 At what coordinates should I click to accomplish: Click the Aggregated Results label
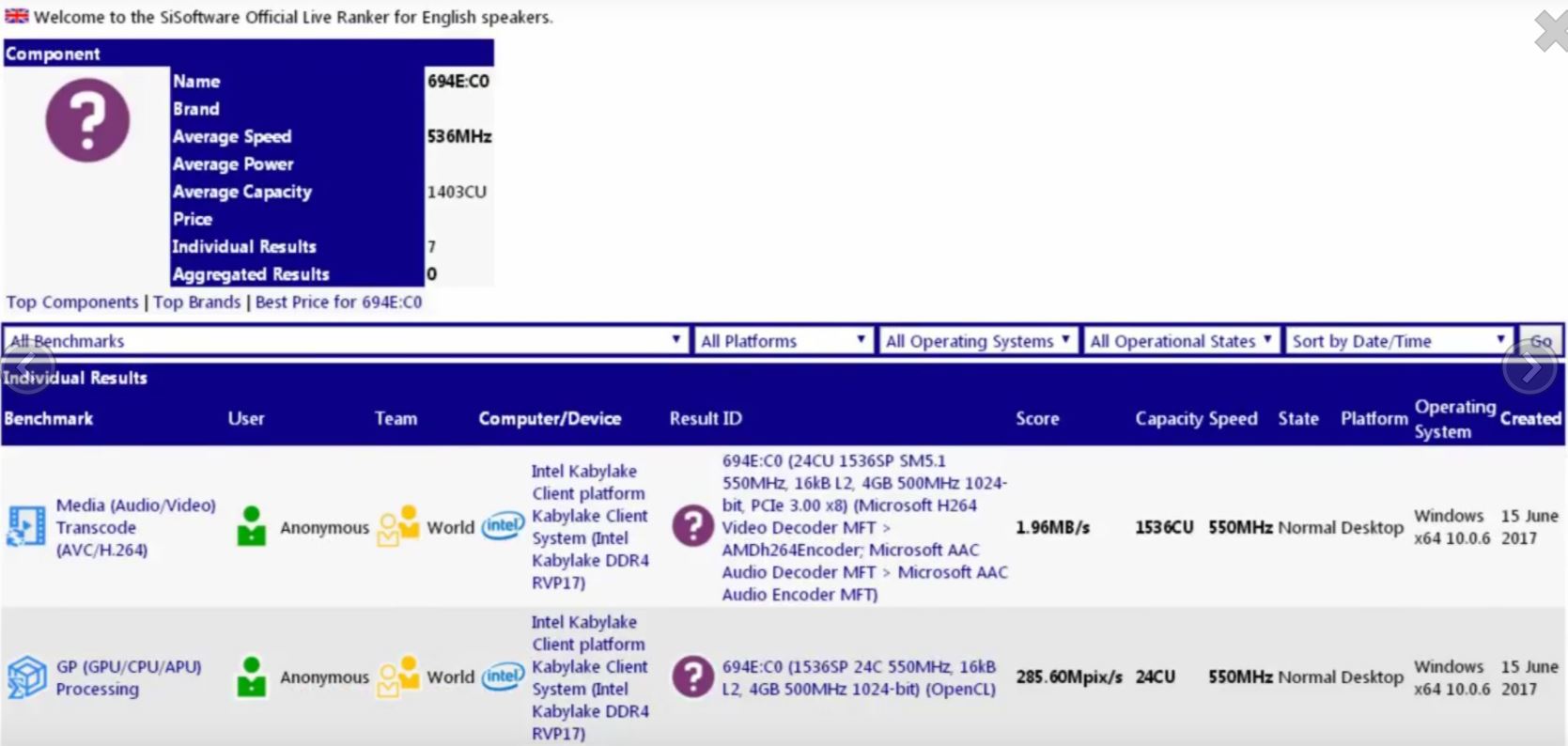coord(251,274)
